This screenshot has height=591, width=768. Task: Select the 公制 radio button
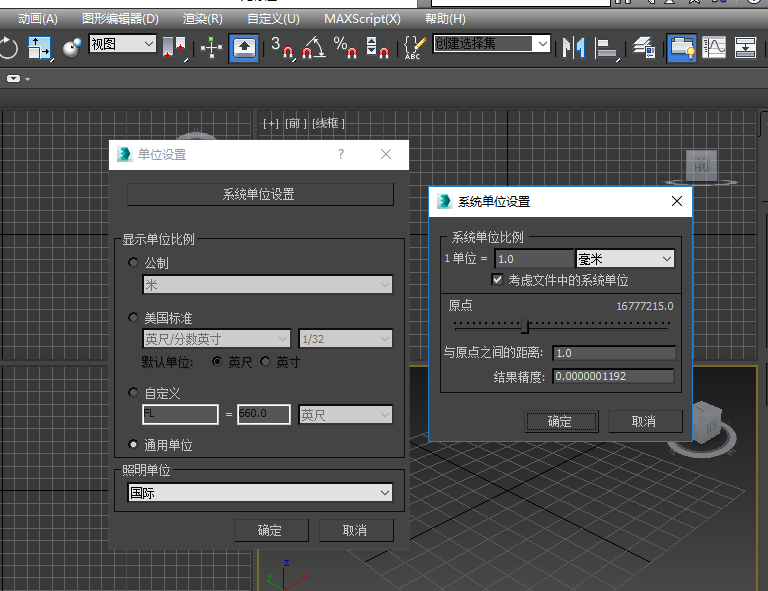pos(134,263)
